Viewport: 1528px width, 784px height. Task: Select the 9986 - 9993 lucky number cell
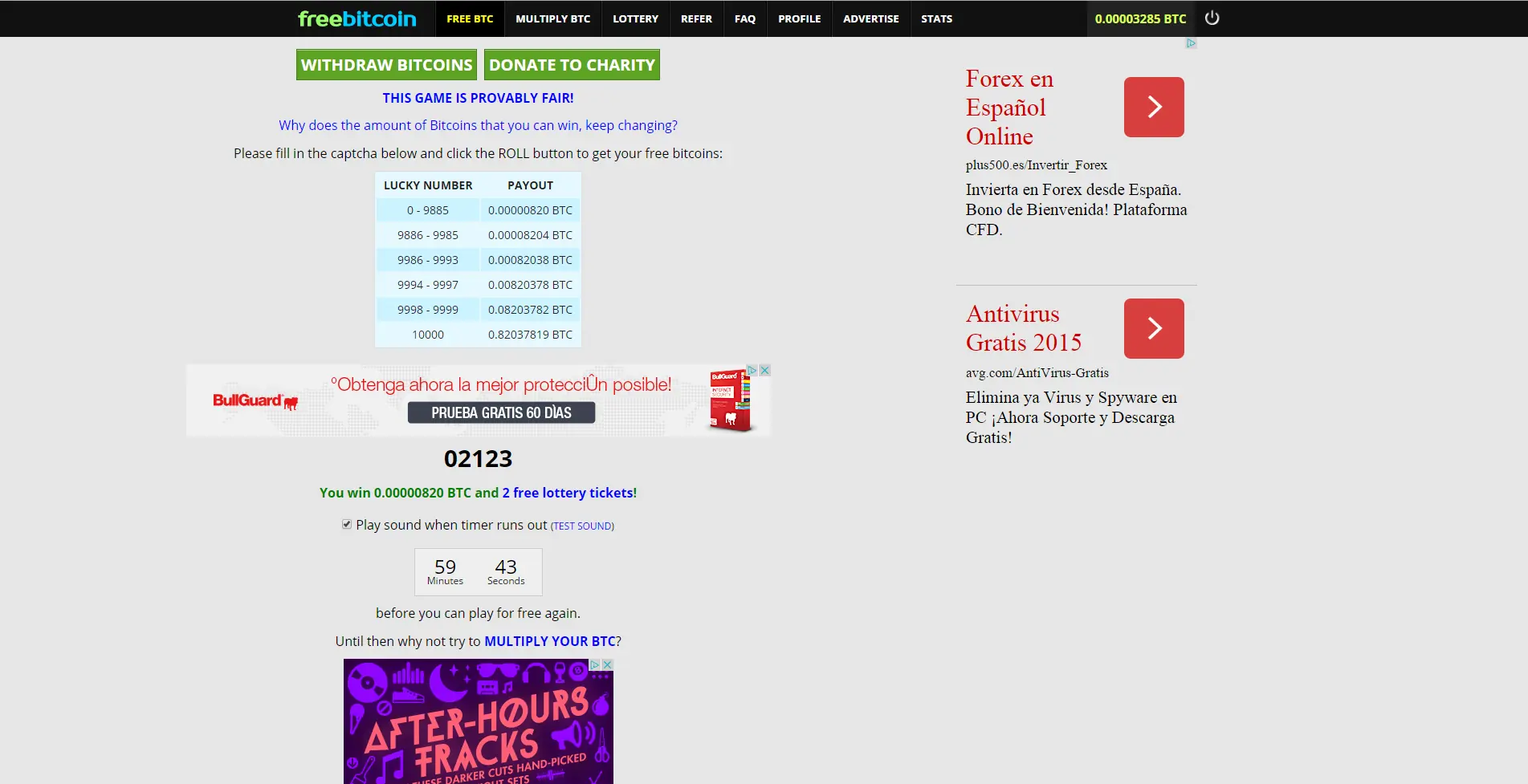[x=428, y=260]
